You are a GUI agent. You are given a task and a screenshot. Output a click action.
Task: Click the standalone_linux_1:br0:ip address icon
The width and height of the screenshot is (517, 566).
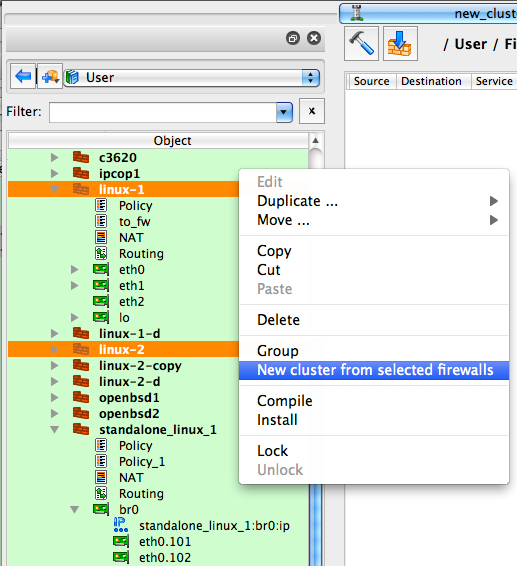[x=121, y=525]
